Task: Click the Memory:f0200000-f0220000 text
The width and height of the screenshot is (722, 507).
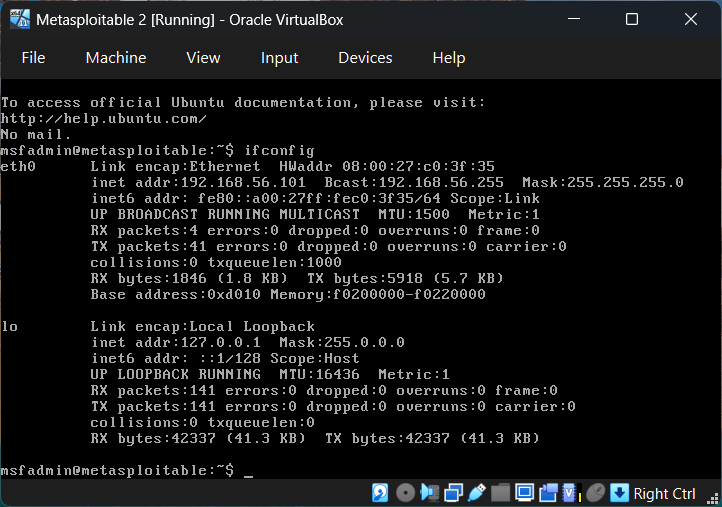Action: coord(378,294)
